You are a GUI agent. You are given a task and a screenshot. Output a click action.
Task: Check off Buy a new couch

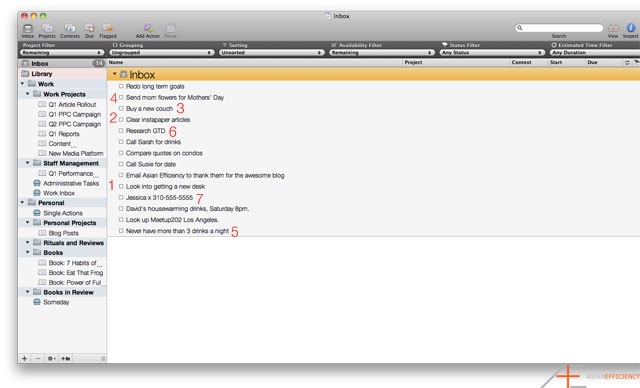[x=121, y=108]
